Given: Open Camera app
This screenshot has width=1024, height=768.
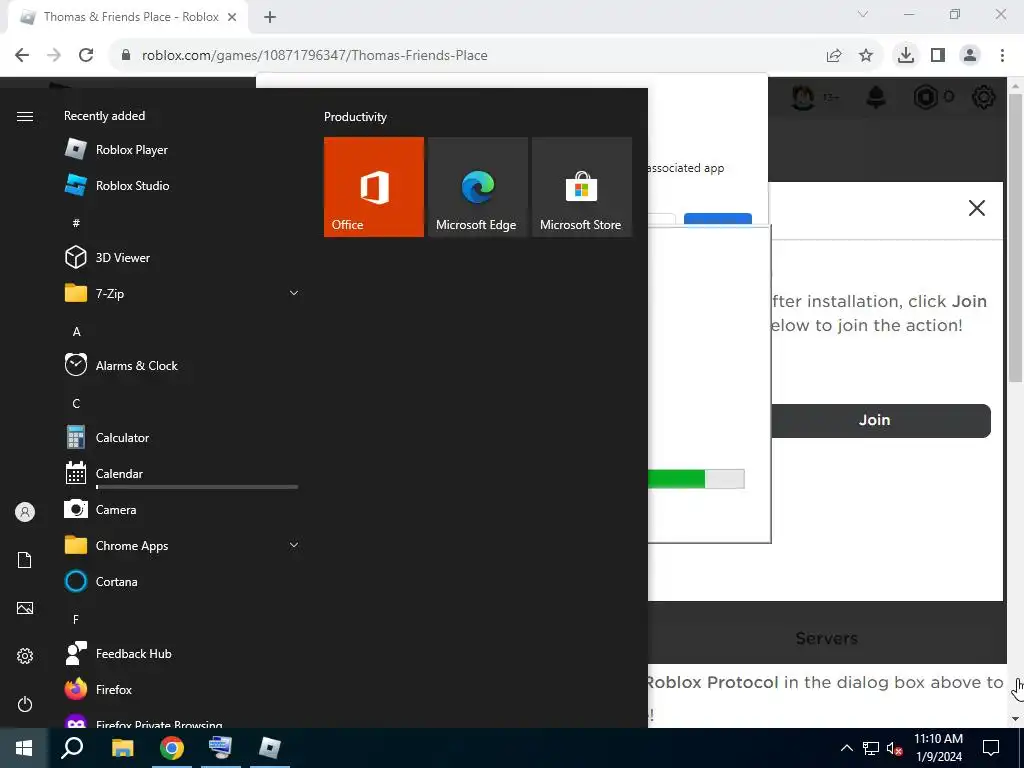Looking at the screenshot, I should coord(182,509).
